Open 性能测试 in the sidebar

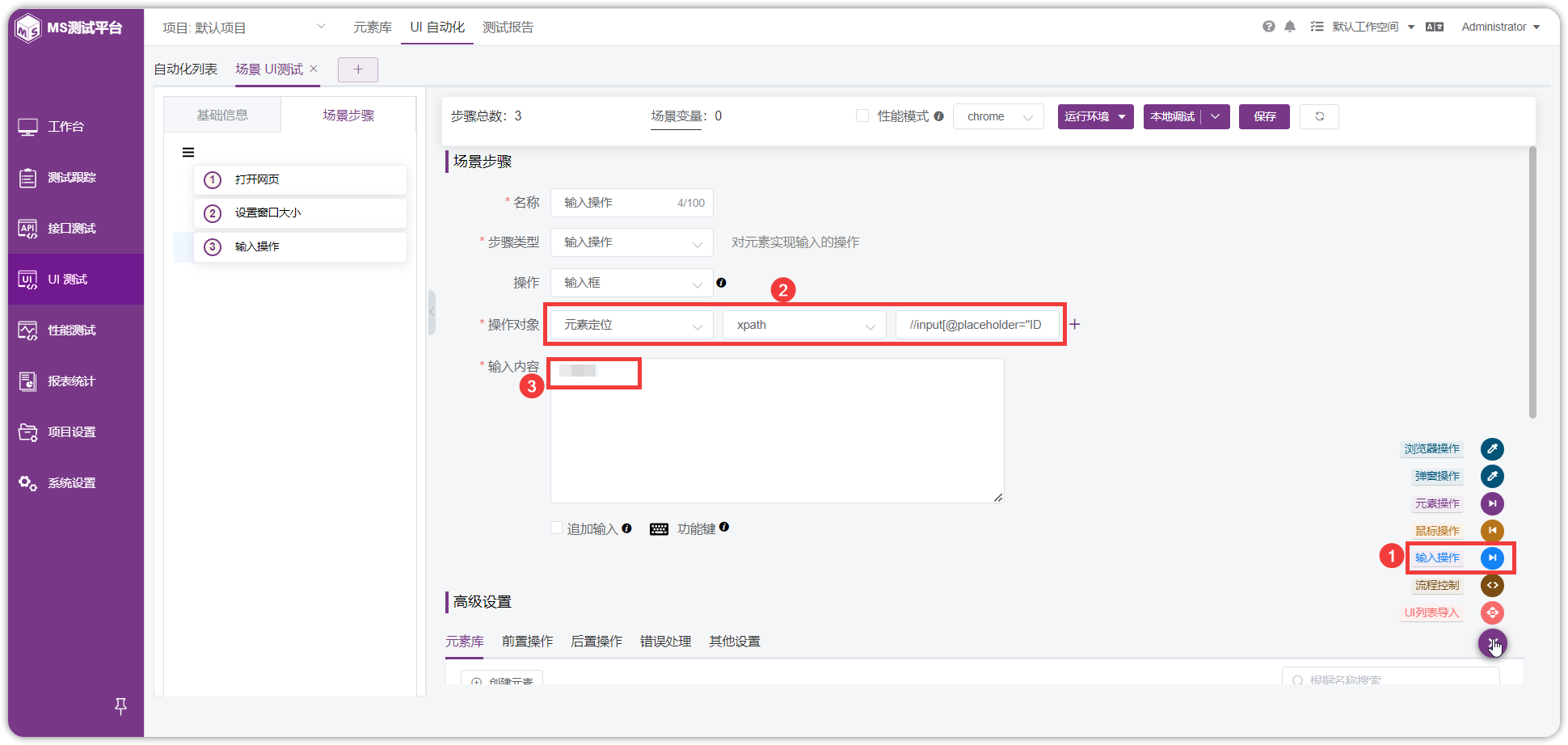76,330
